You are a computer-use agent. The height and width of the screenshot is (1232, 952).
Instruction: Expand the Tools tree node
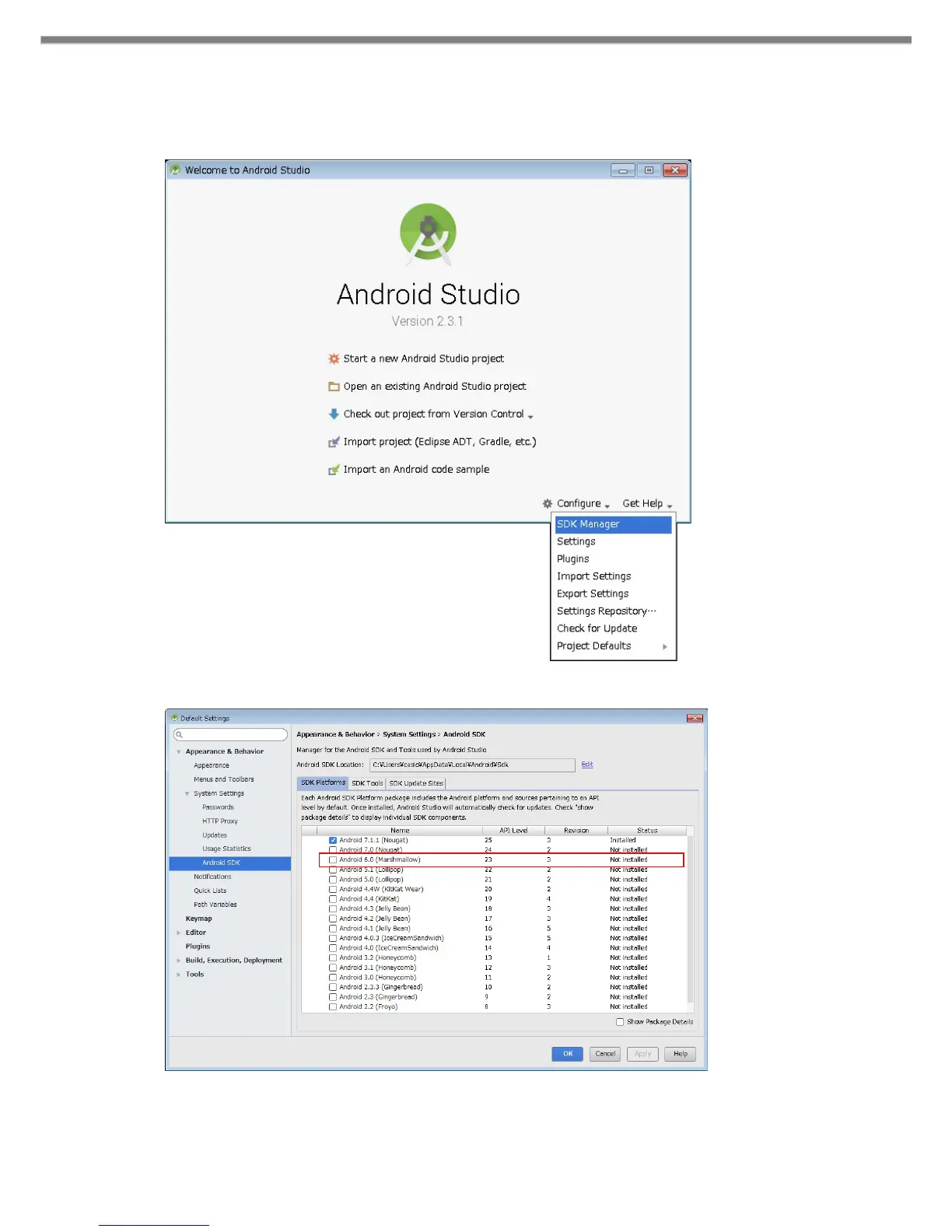tap(179, 975)
